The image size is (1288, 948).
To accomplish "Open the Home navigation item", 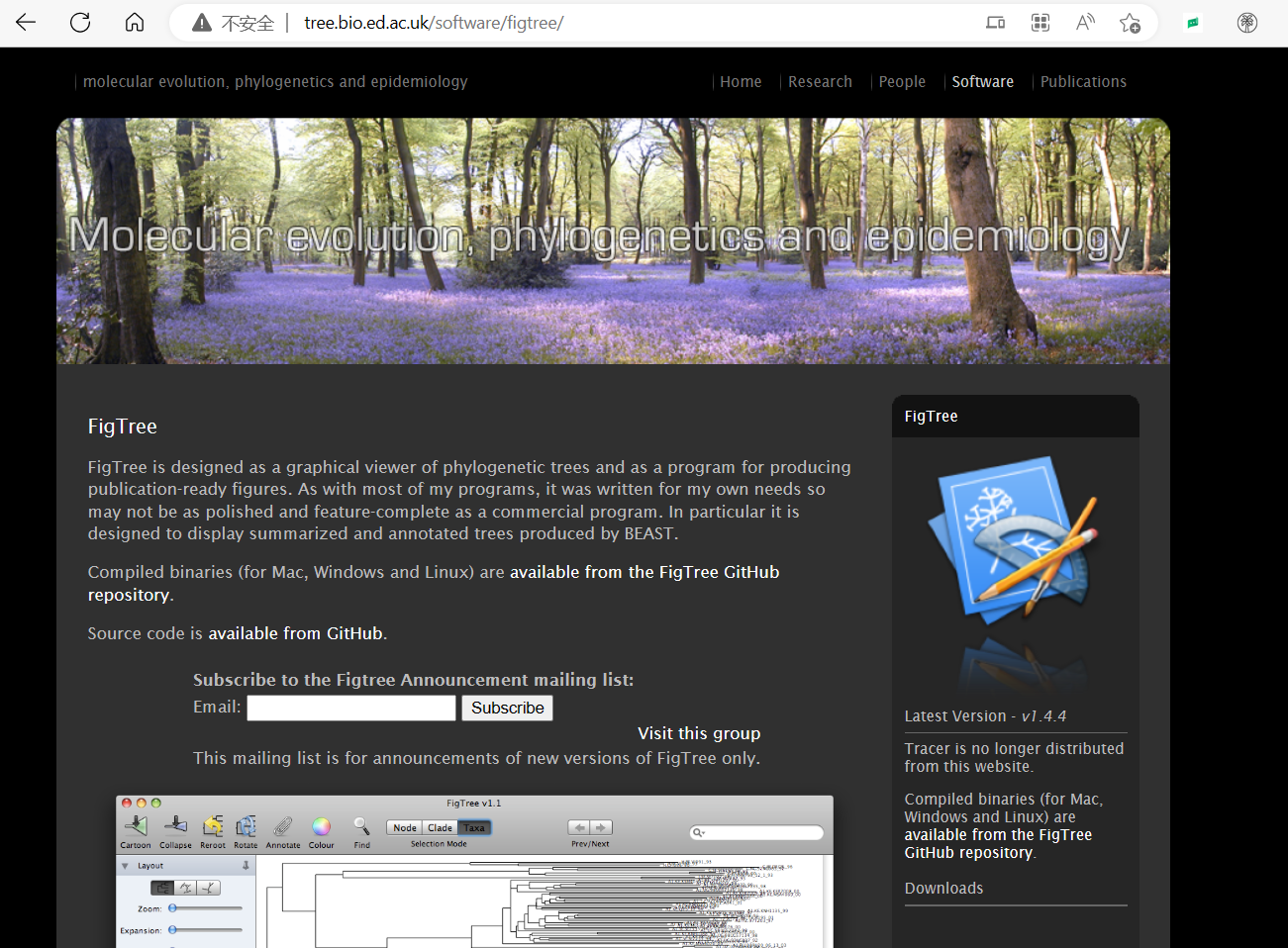I will 741,82.
